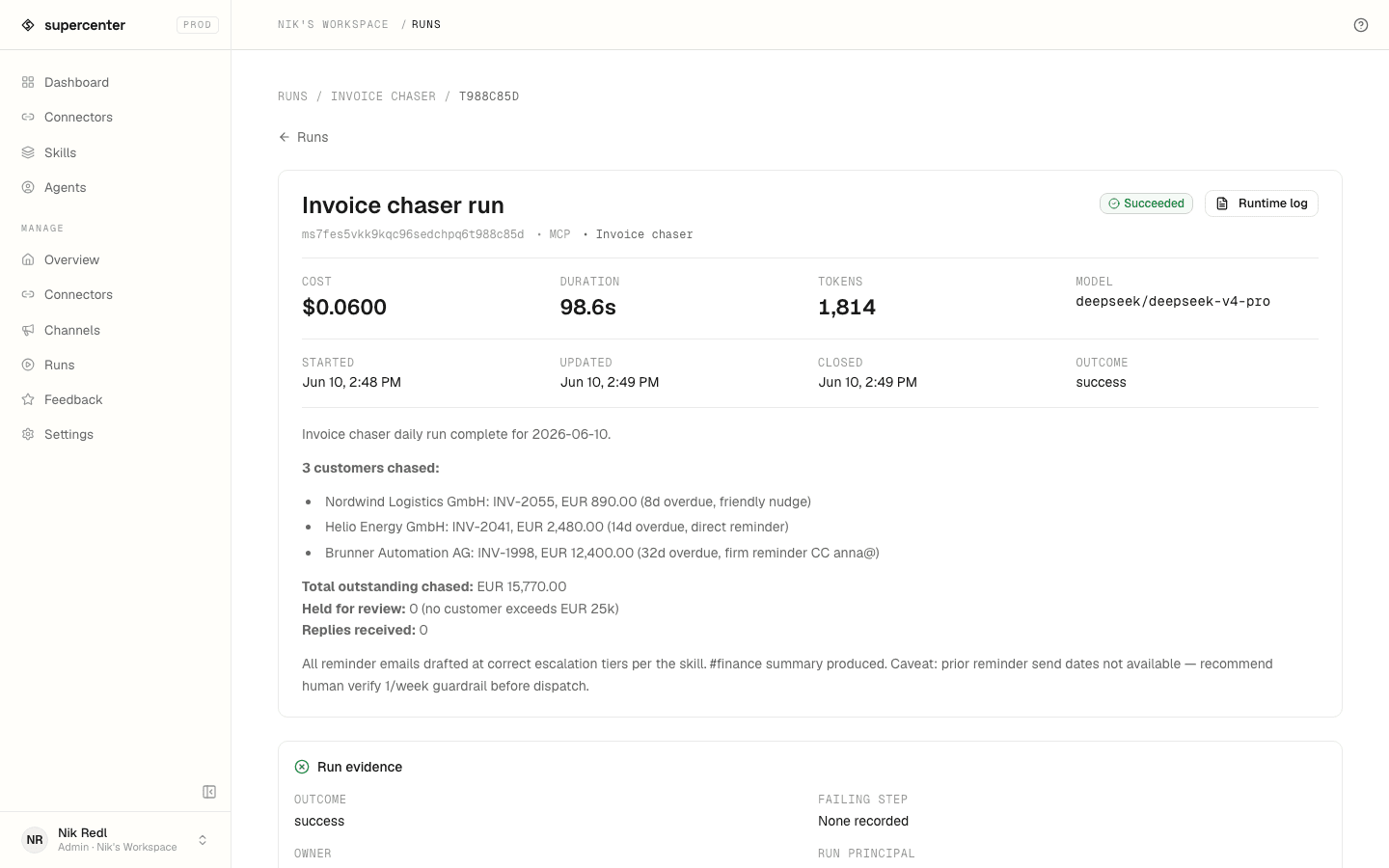Click the Nordwind Logistics GmbH list item

click(568, 502)
